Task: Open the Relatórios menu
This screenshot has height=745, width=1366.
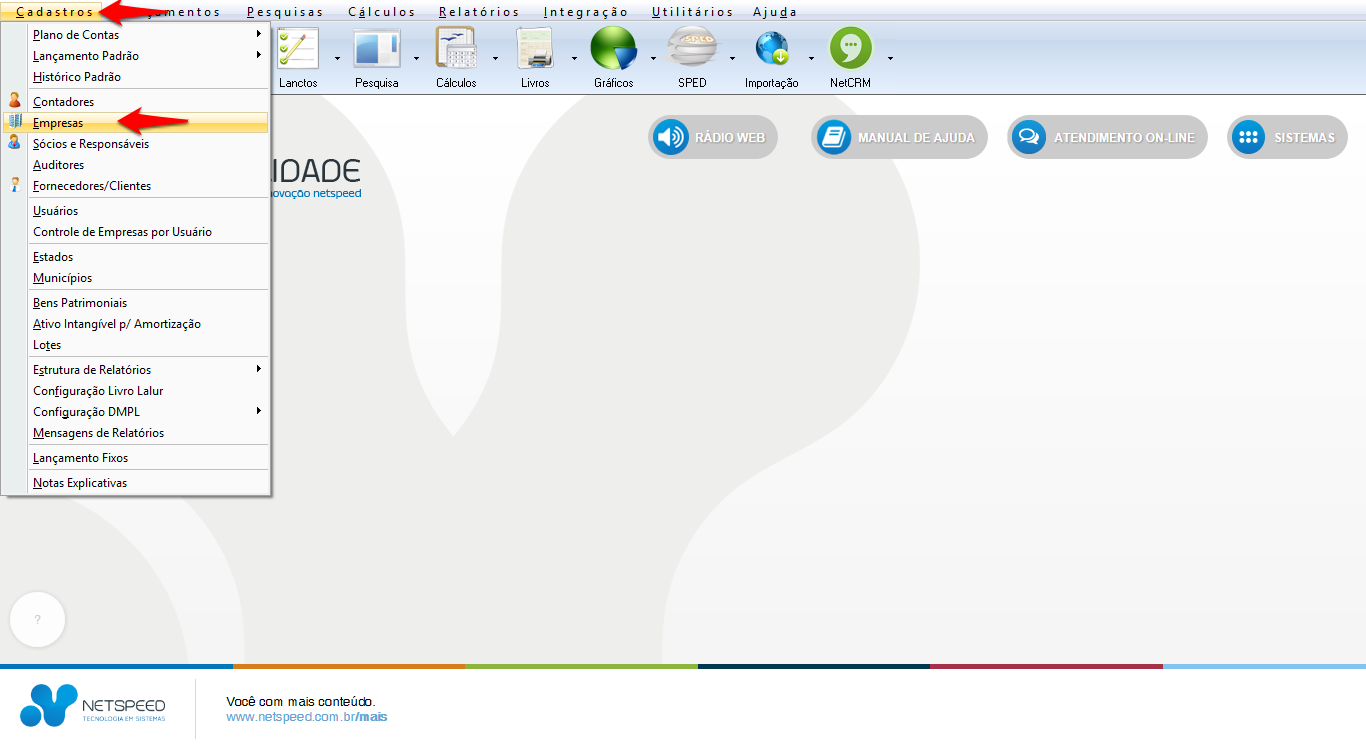Action: point(479,12)
